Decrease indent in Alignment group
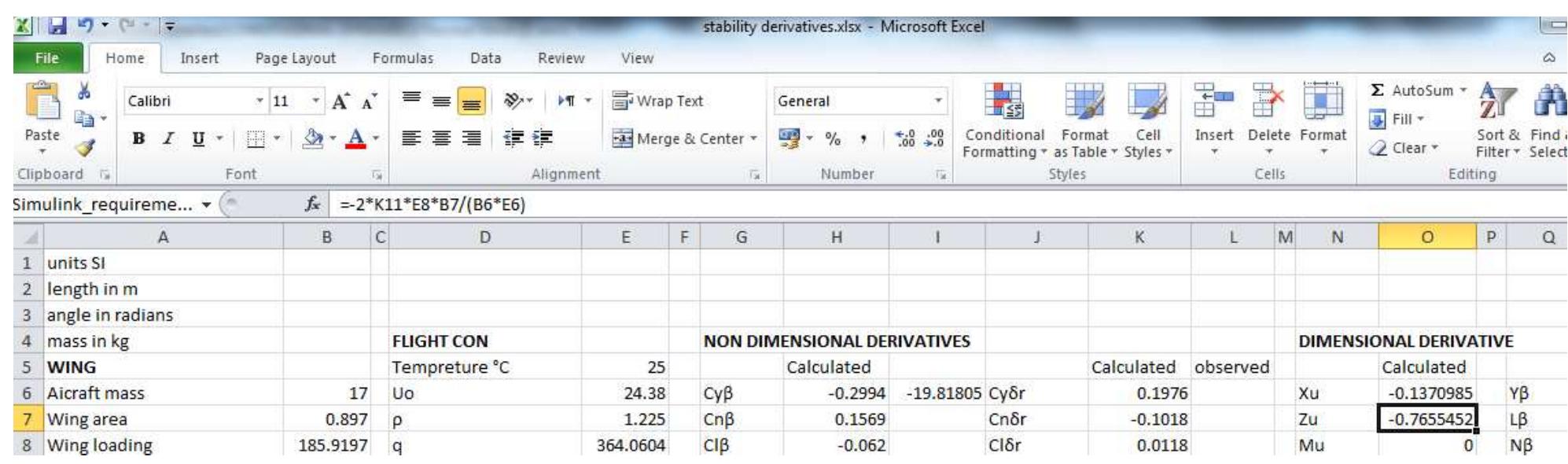1568x464 pixels. [513, 138]
